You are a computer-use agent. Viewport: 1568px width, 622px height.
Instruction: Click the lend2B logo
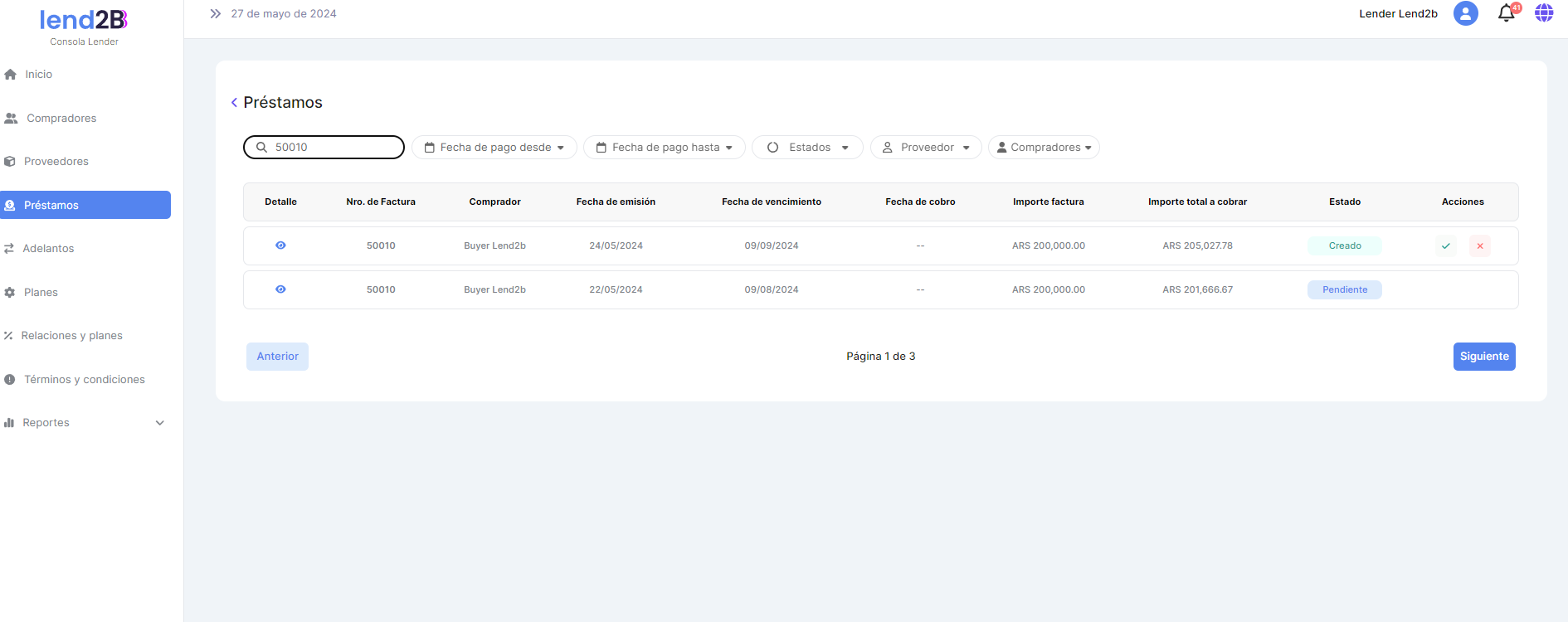pos(84,20)
